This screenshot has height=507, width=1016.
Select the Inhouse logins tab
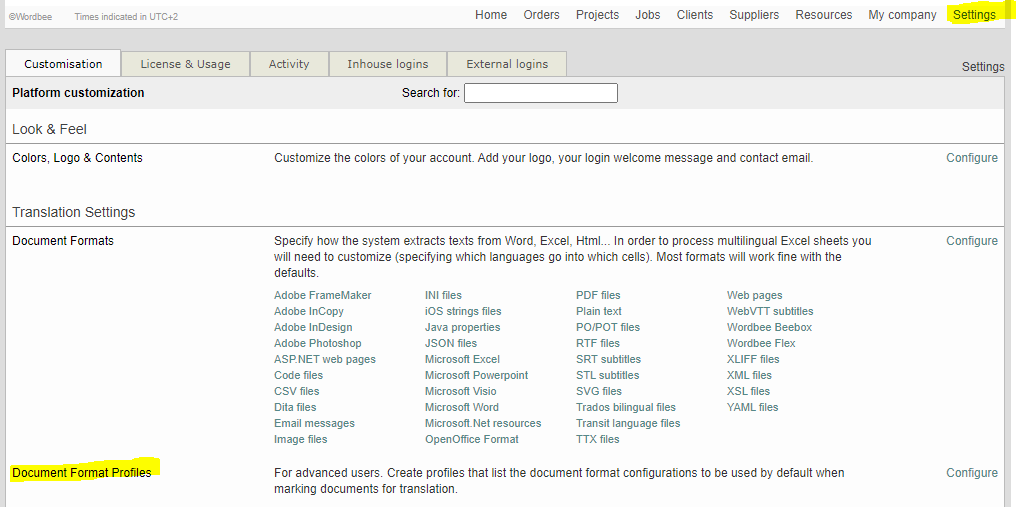[387, 64]
